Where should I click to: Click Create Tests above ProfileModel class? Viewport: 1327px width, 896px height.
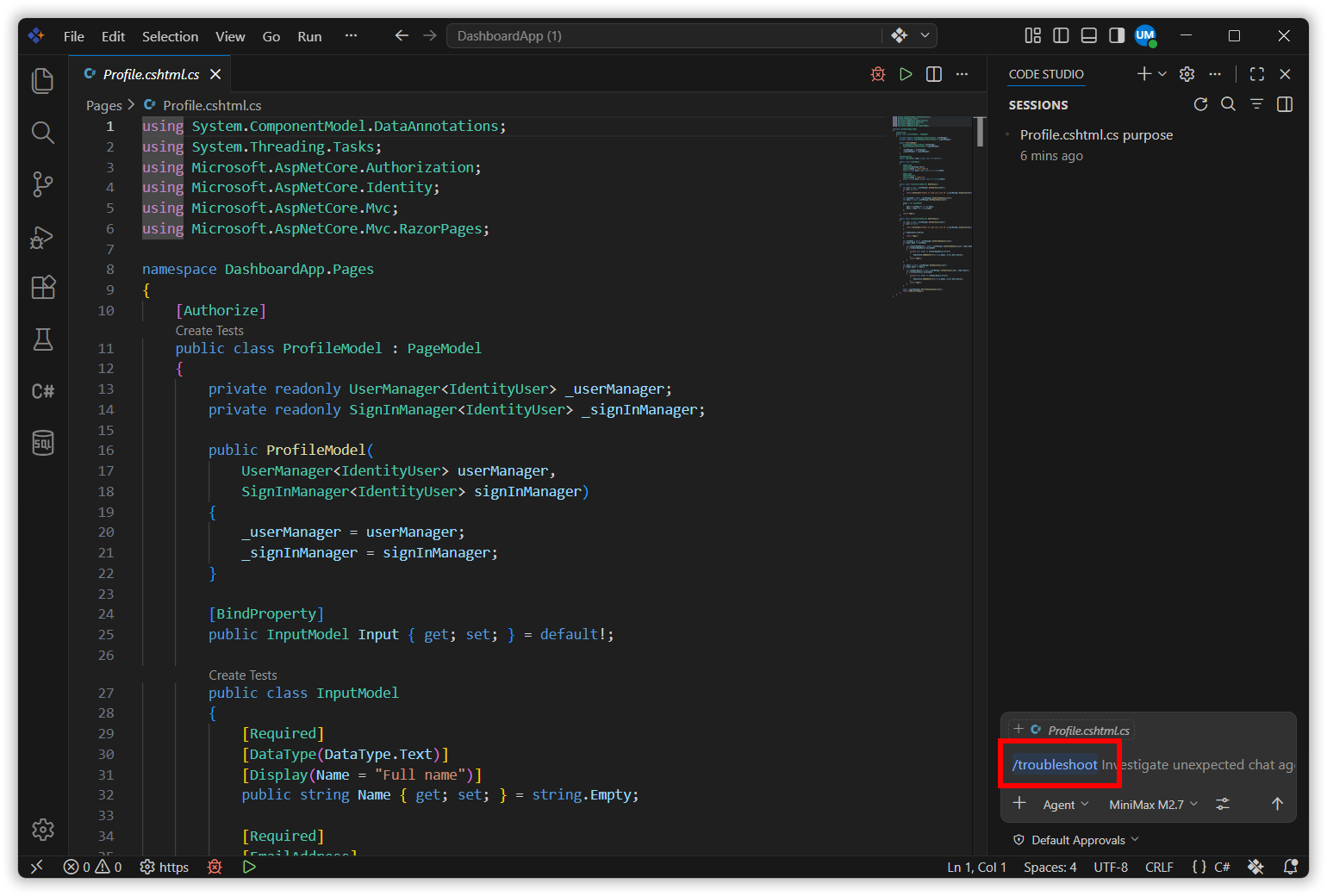click(209, 331)
